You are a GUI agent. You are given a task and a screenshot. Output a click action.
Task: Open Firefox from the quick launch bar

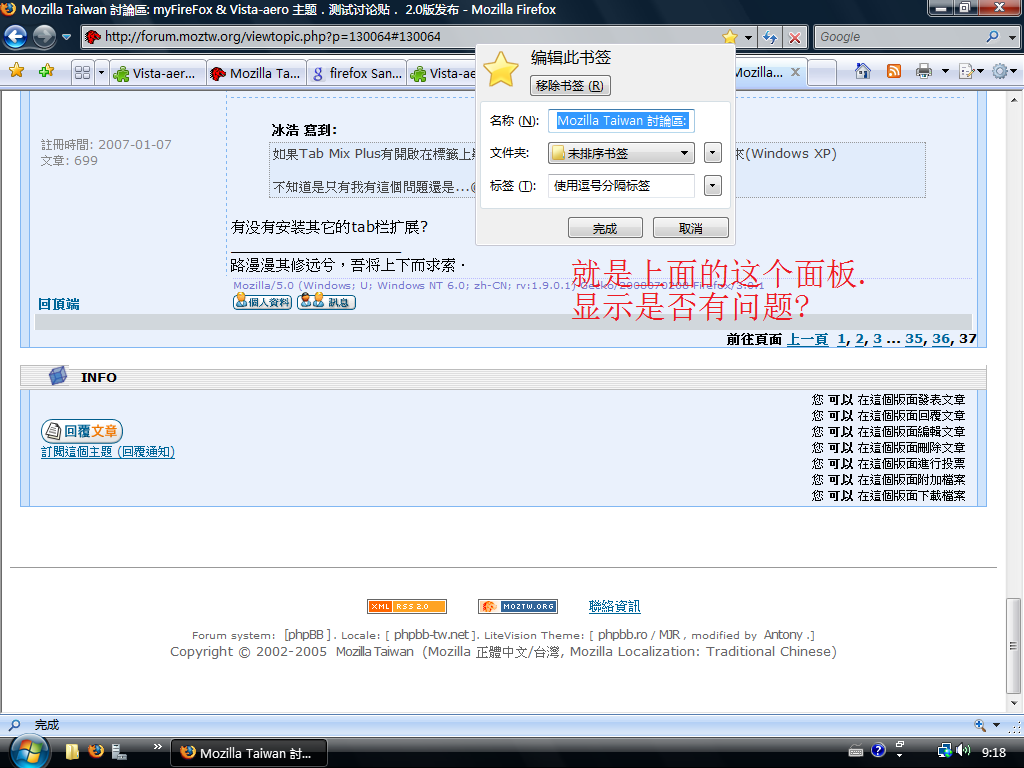click(96, 751)
